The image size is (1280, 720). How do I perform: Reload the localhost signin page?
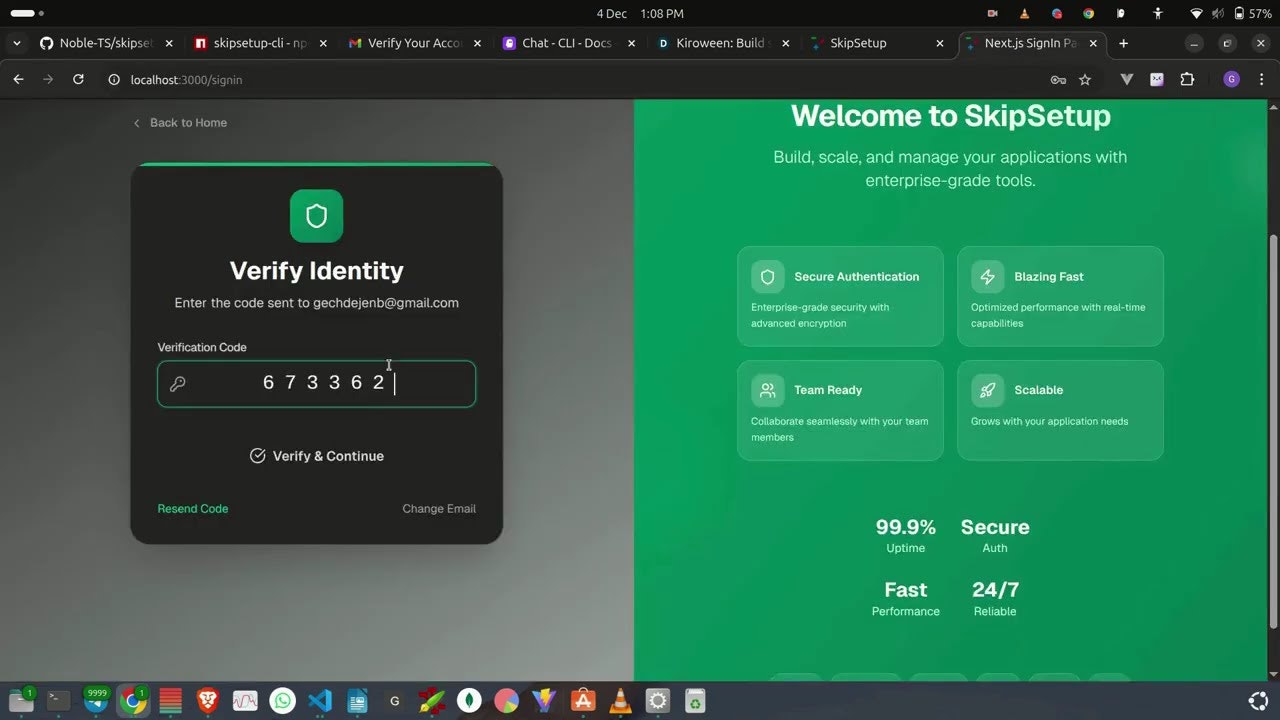pos(78,79)
